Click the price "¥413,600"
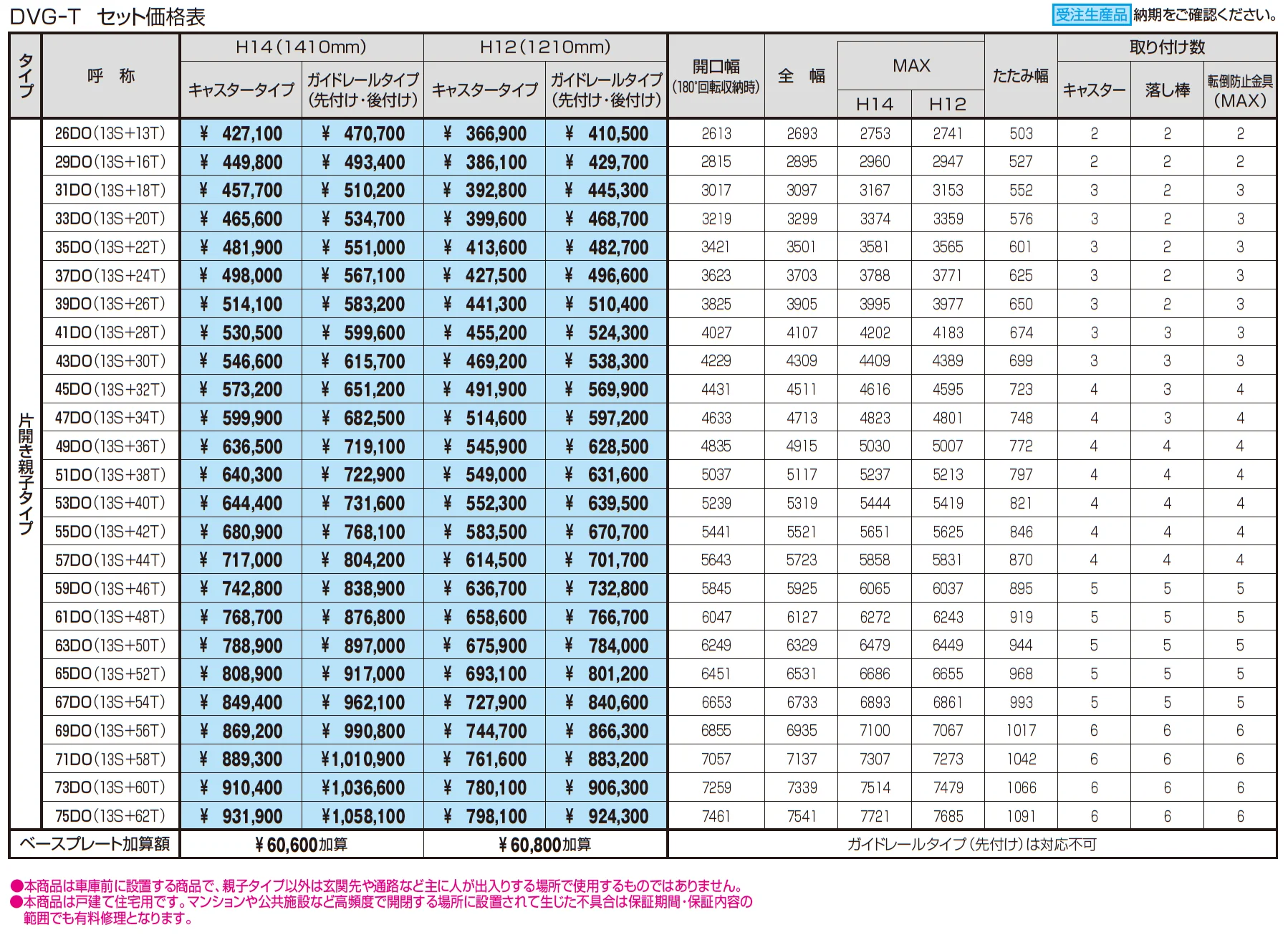This screenshot has width=1288, height=945. [x=485, y=247]
